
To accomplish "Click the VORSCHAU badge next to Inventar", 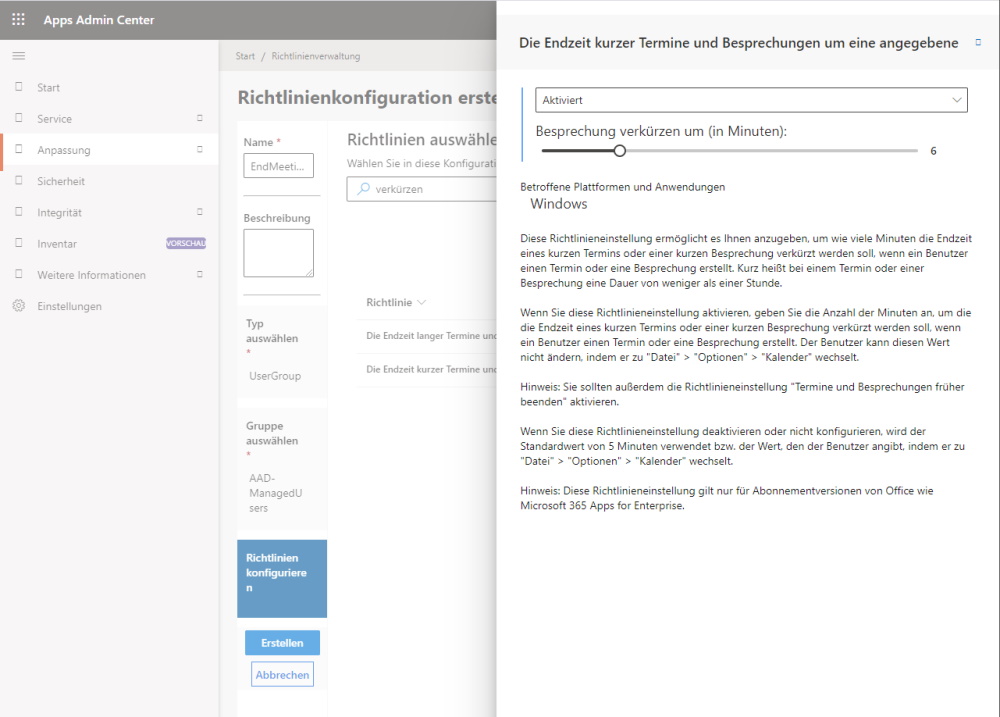I will 186,243.
